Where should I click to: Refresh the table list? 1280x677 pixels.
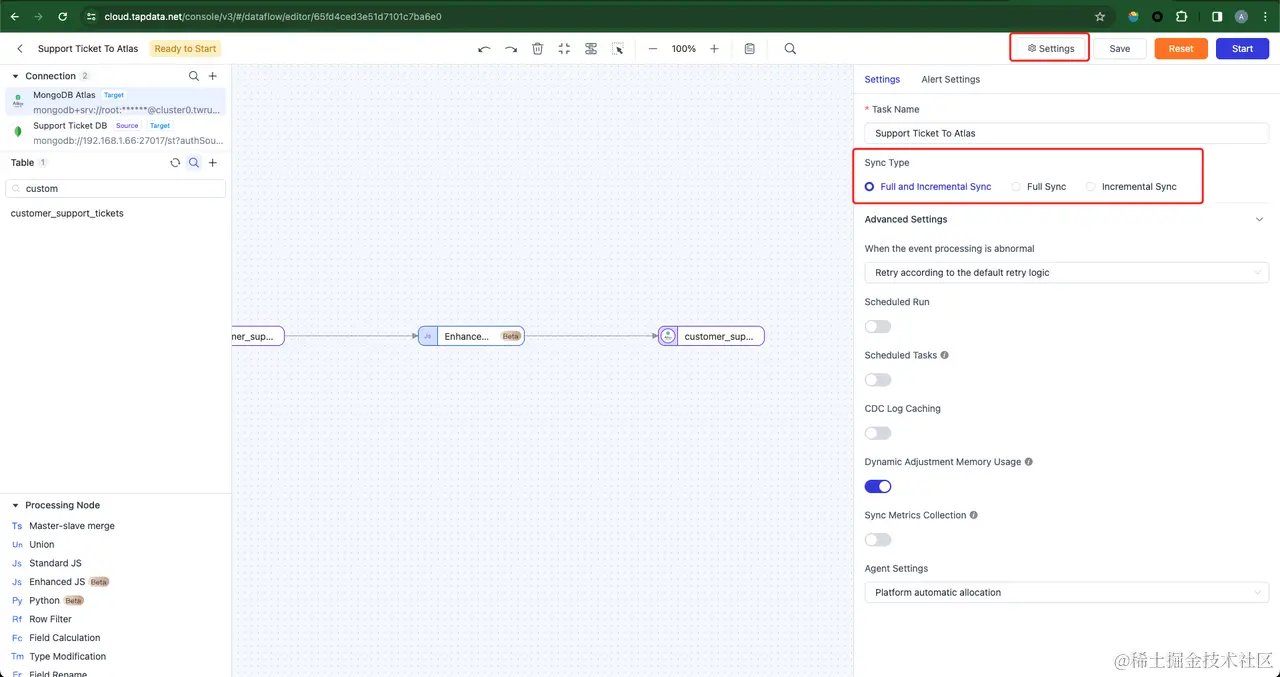coord(175,162)
